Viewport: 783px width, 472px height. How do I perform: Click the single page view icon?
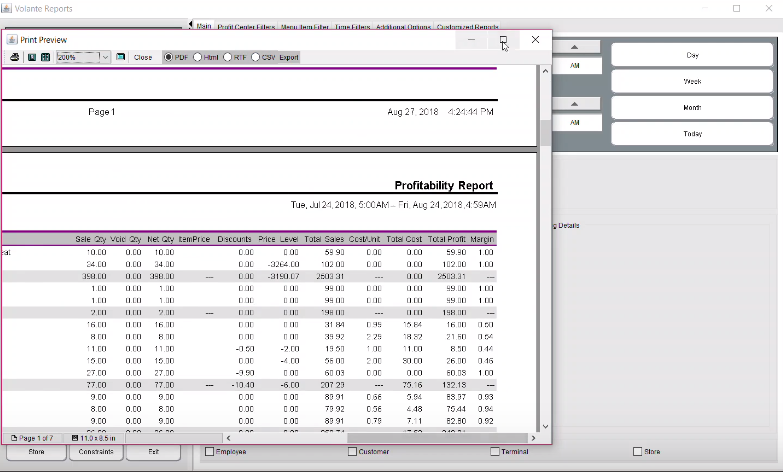pos(32,57)
